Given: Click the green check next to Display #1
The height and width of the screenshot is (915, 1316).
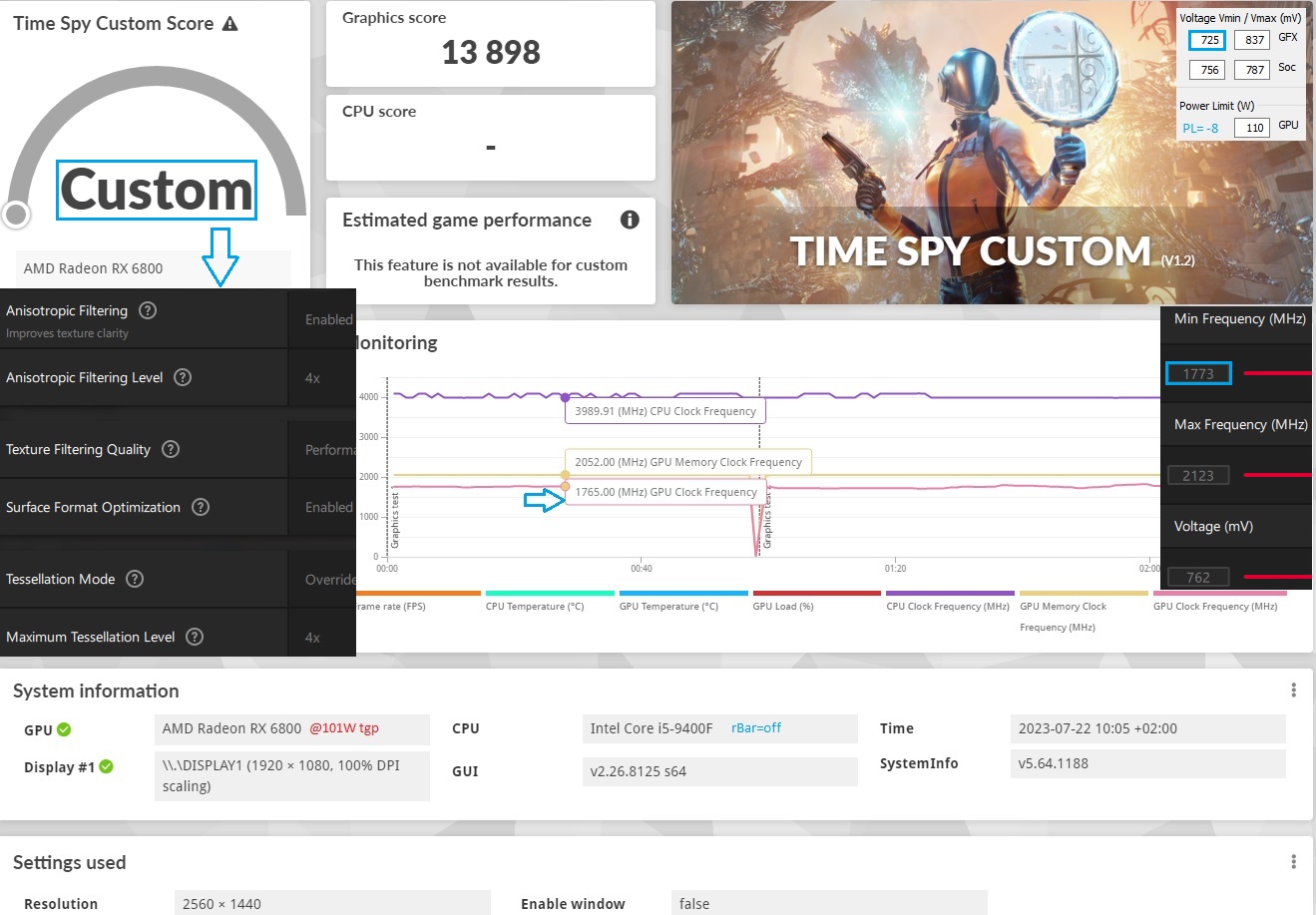Looking at the screenshot, I should point(107,766).
